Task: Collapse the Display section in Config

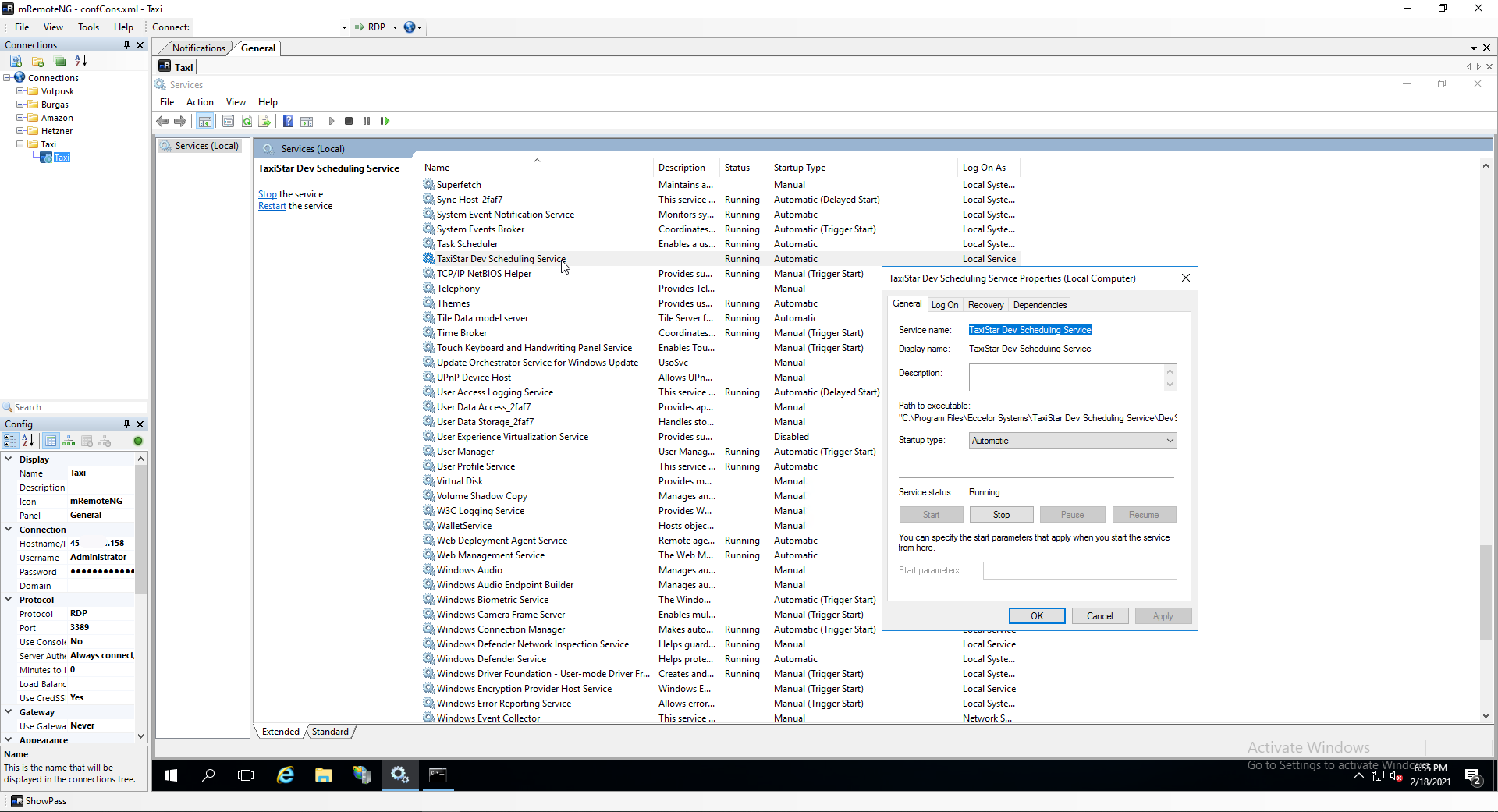Action: point(9,459)
